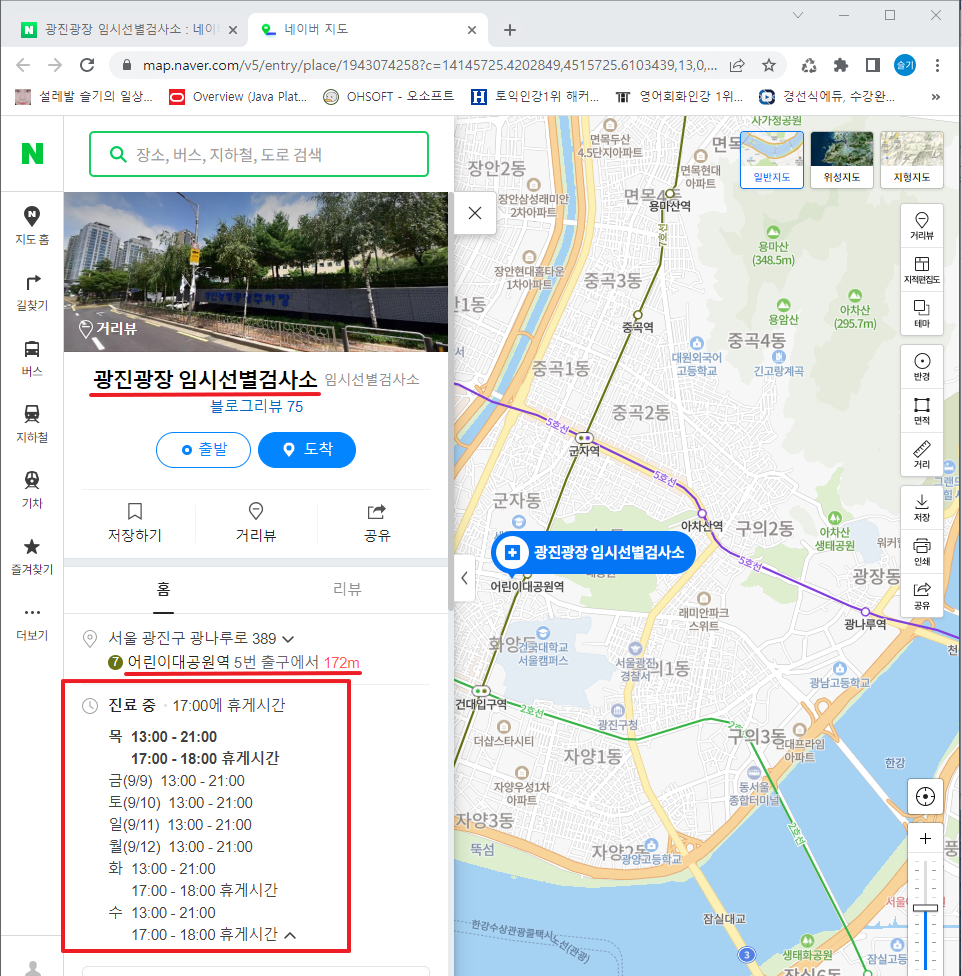Open 블로그리뷰 75 link
This screenshot has width=962, height=976.
tap(256, 406)
